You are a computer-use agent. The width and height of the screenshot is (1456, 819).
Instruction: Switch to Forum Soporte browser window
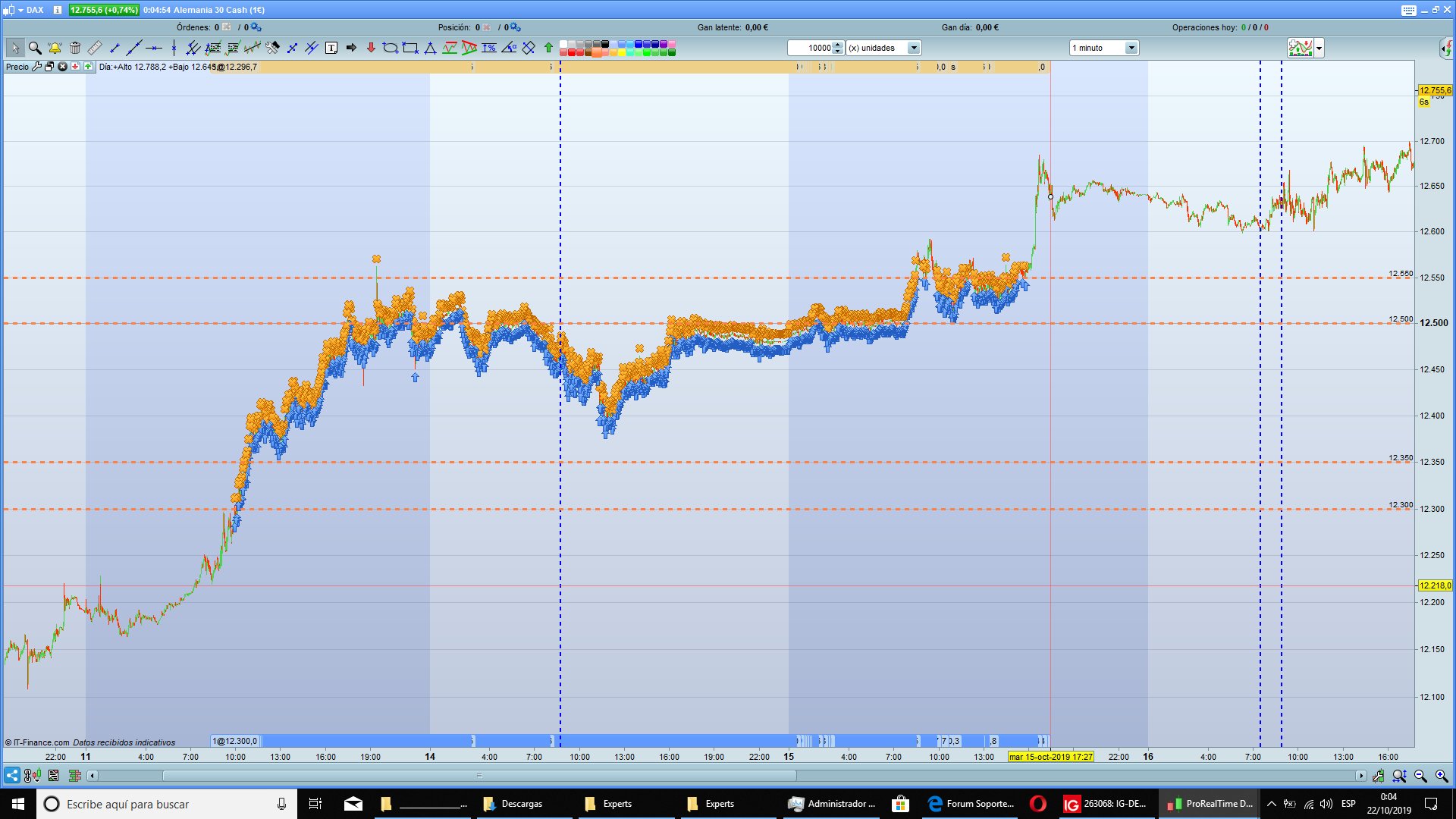[x=971, y=804]
